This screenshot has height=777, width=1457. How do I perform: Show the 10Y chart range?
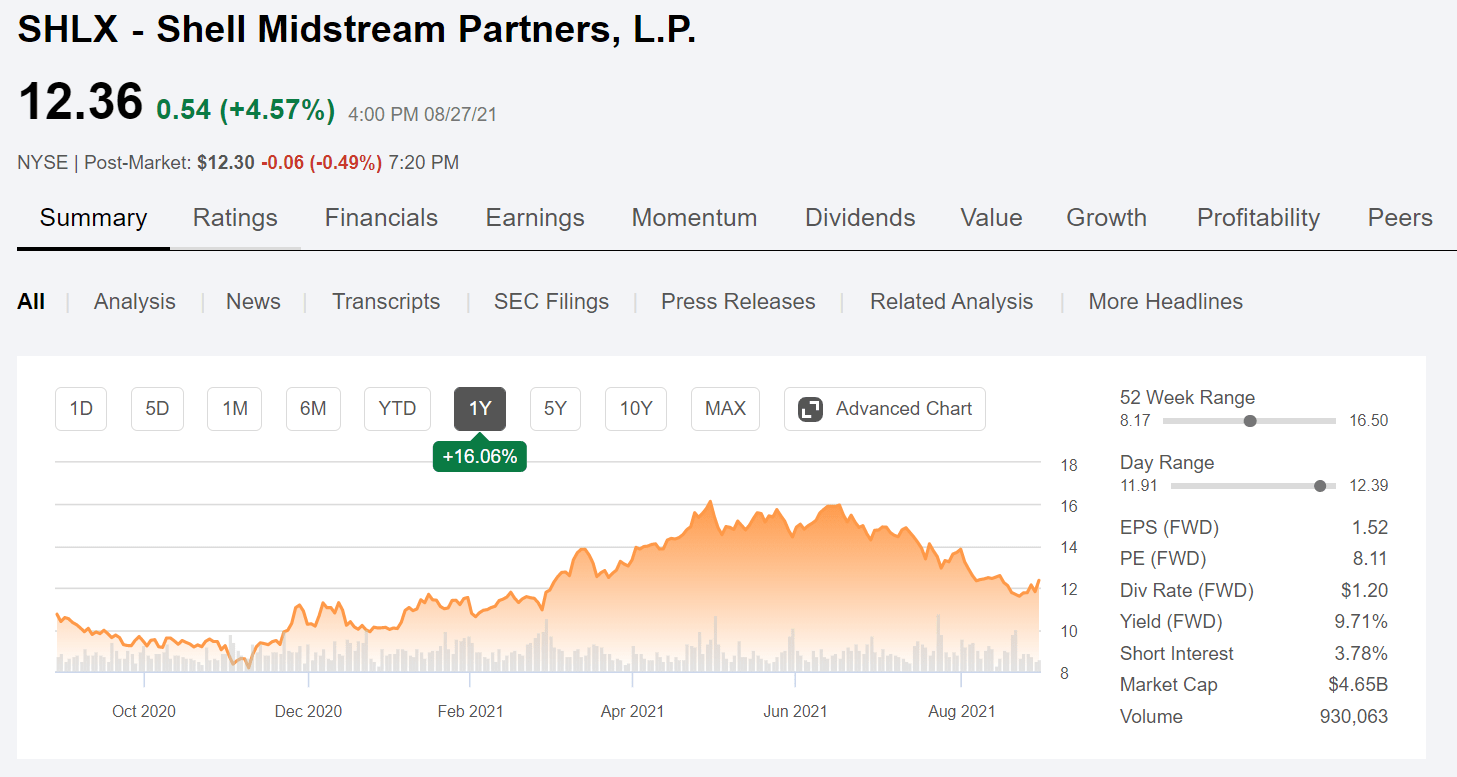tap(635, 408)
